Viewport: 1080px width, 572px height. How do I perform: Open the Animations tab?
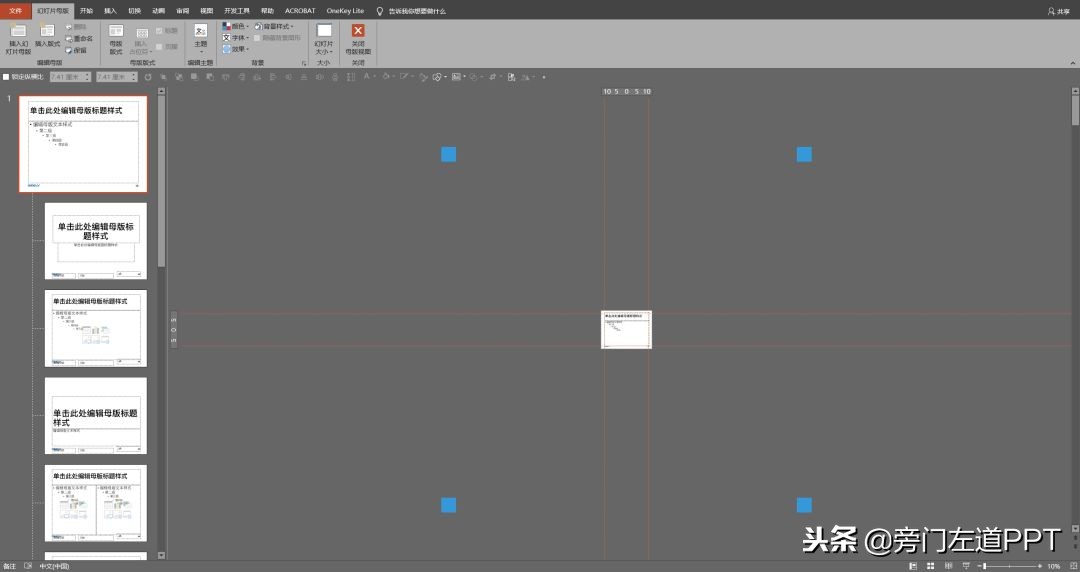[158, 10]
